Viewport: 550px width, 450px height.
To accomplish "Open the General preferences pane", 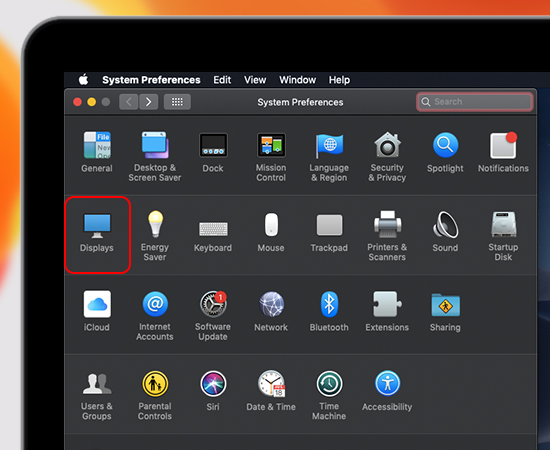I will pos(97,152).
